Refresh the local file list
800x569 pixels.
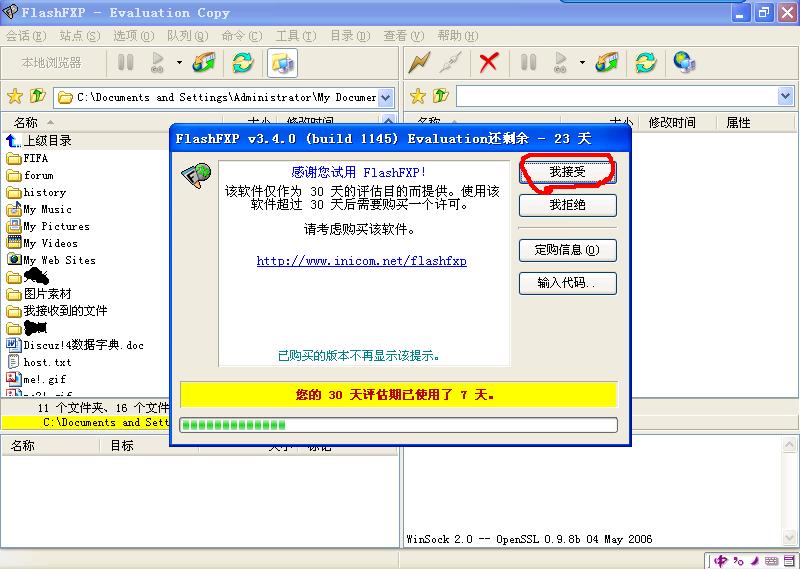click(243, 62)
